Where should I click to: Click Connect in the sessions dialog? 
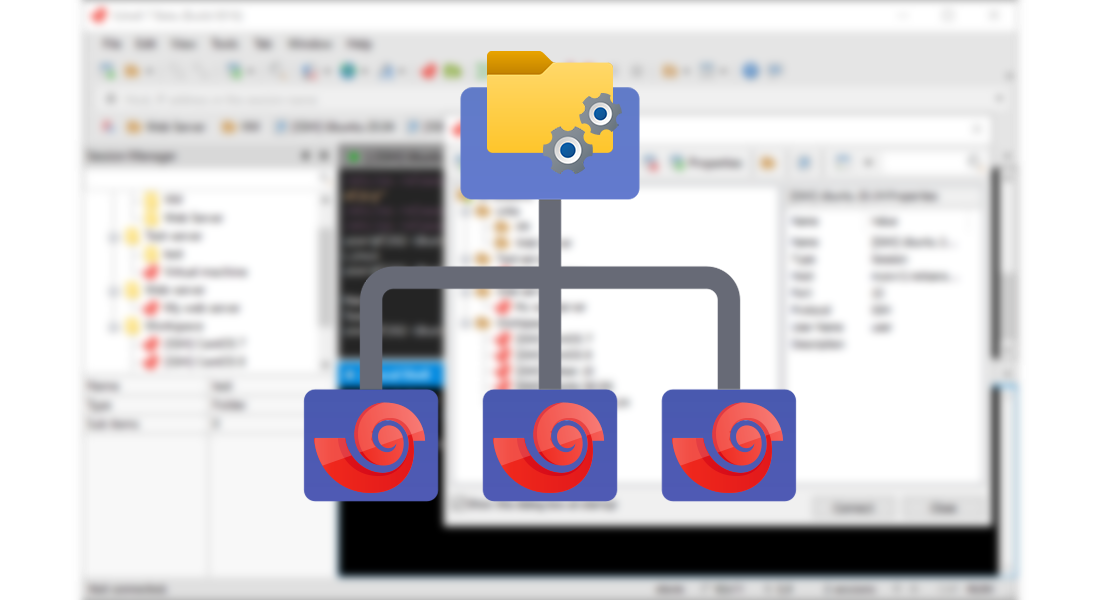(x=853, y=508)
